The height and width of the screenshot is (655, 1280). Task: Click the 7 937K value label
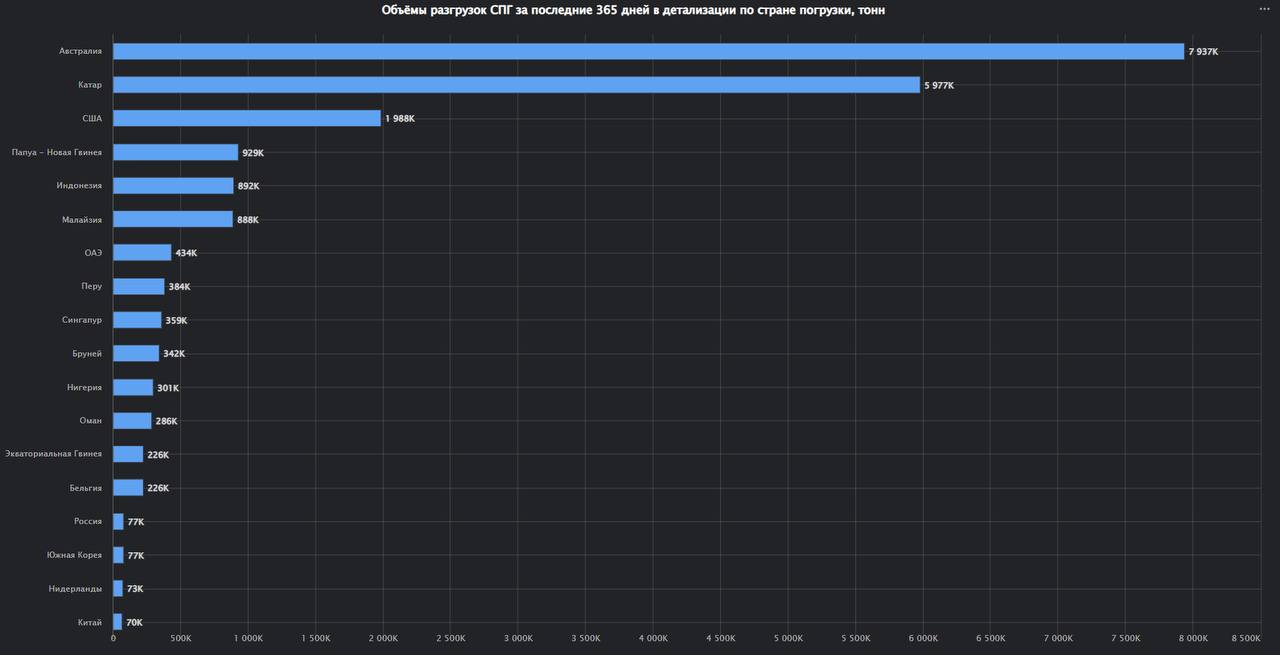pyautogui.click(x=1203, y=52)
